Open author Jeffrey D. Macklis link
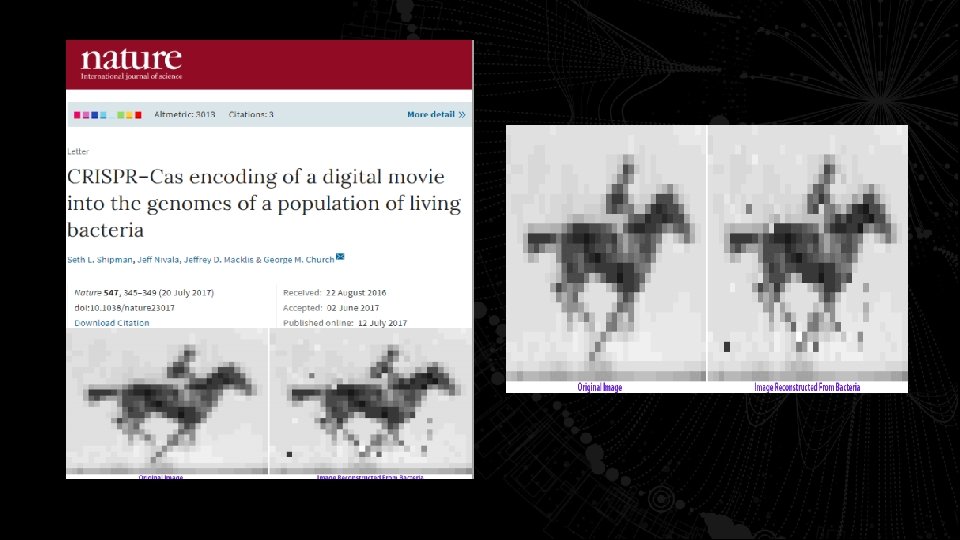The height and width of the screenshot is (540, 960). point(219,260)
